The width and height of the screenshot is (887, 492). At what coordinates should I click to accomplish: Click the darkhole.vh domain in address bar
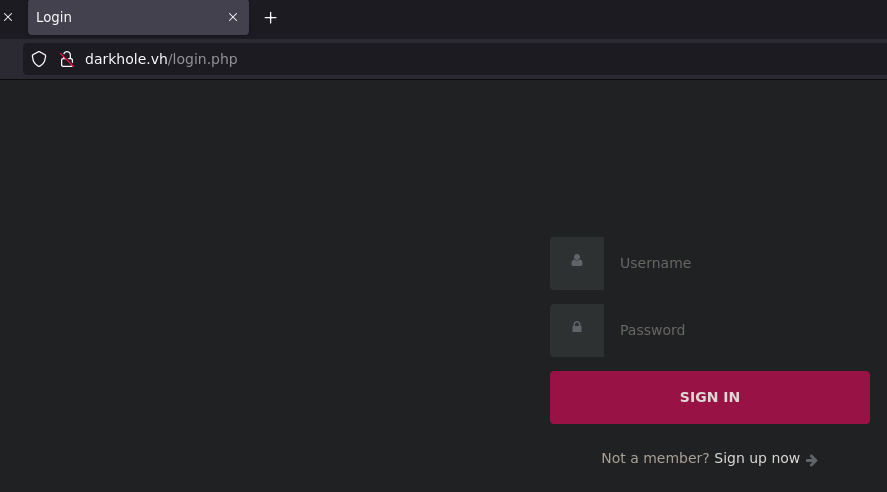click(126, 59)
